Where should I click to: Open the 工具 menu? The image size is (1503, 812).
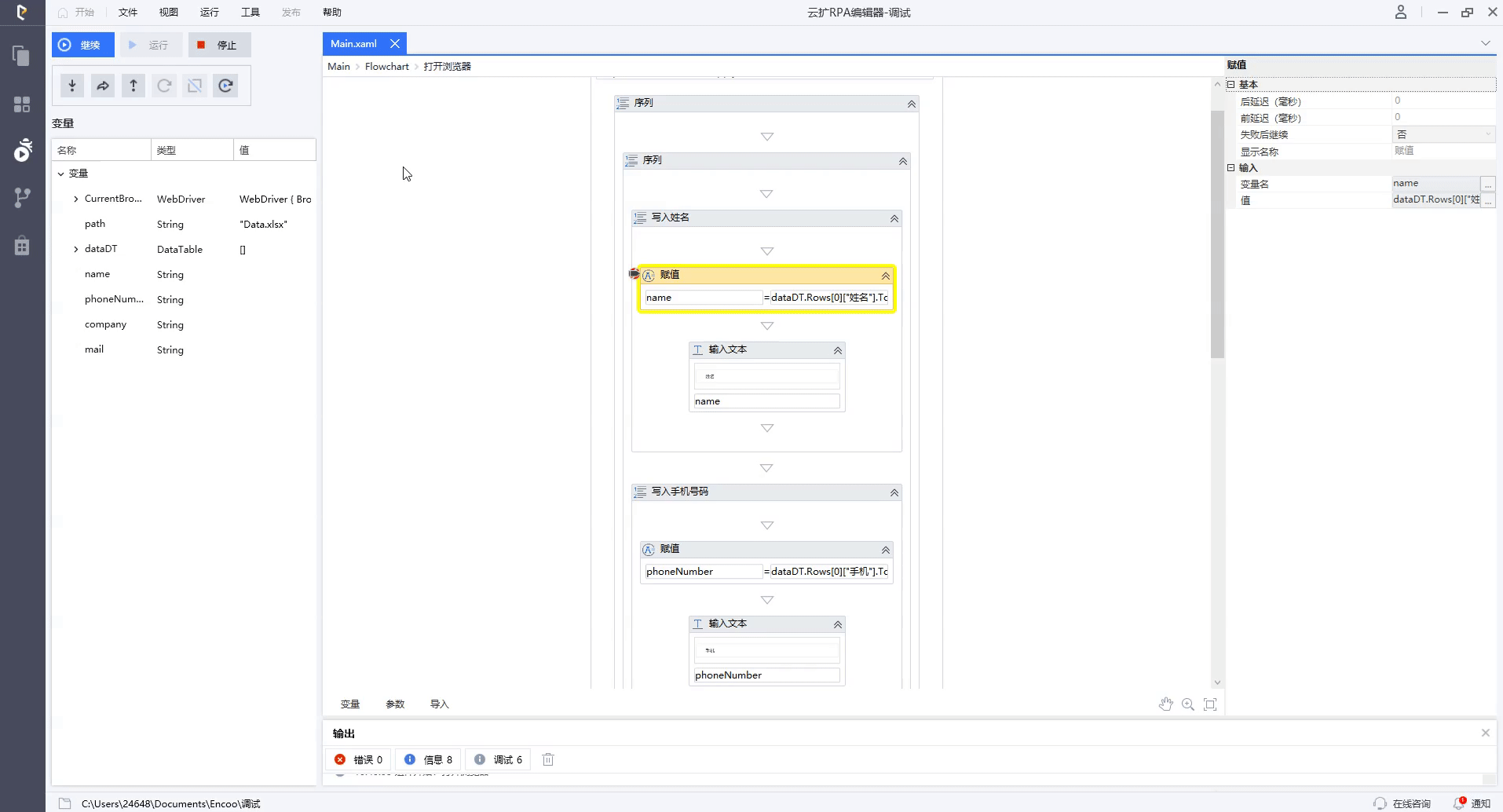[x=250, y=13]
